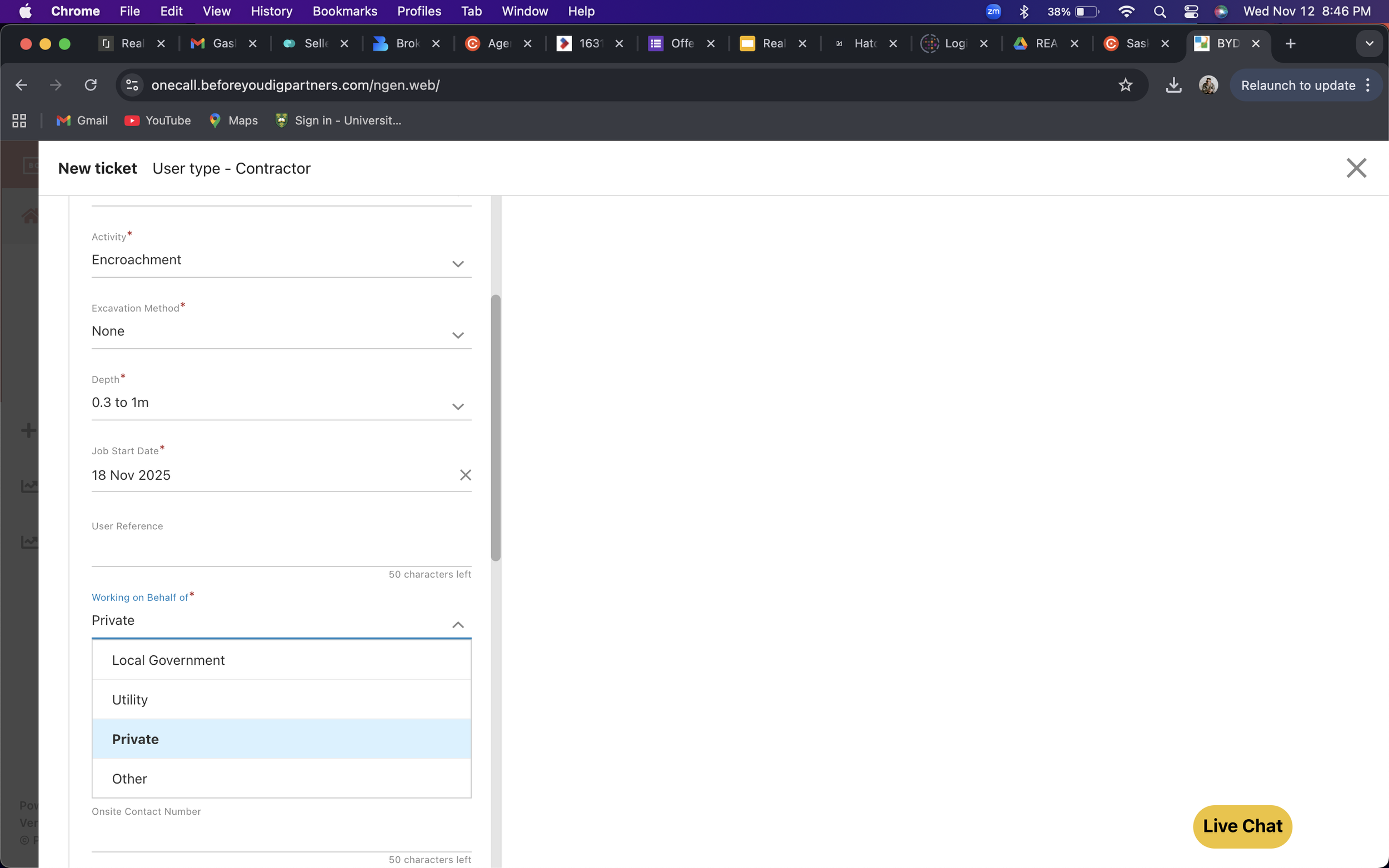Expand the Depth dropdown
Viewport: 1389px width, 868px height.
(x=457, y=407)
